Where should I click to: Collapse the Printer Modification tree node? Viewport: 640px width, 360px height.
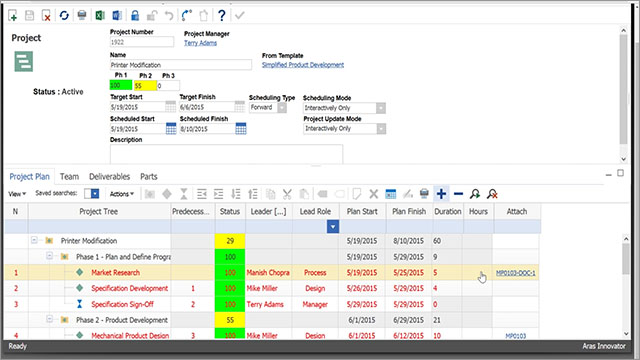34,240
